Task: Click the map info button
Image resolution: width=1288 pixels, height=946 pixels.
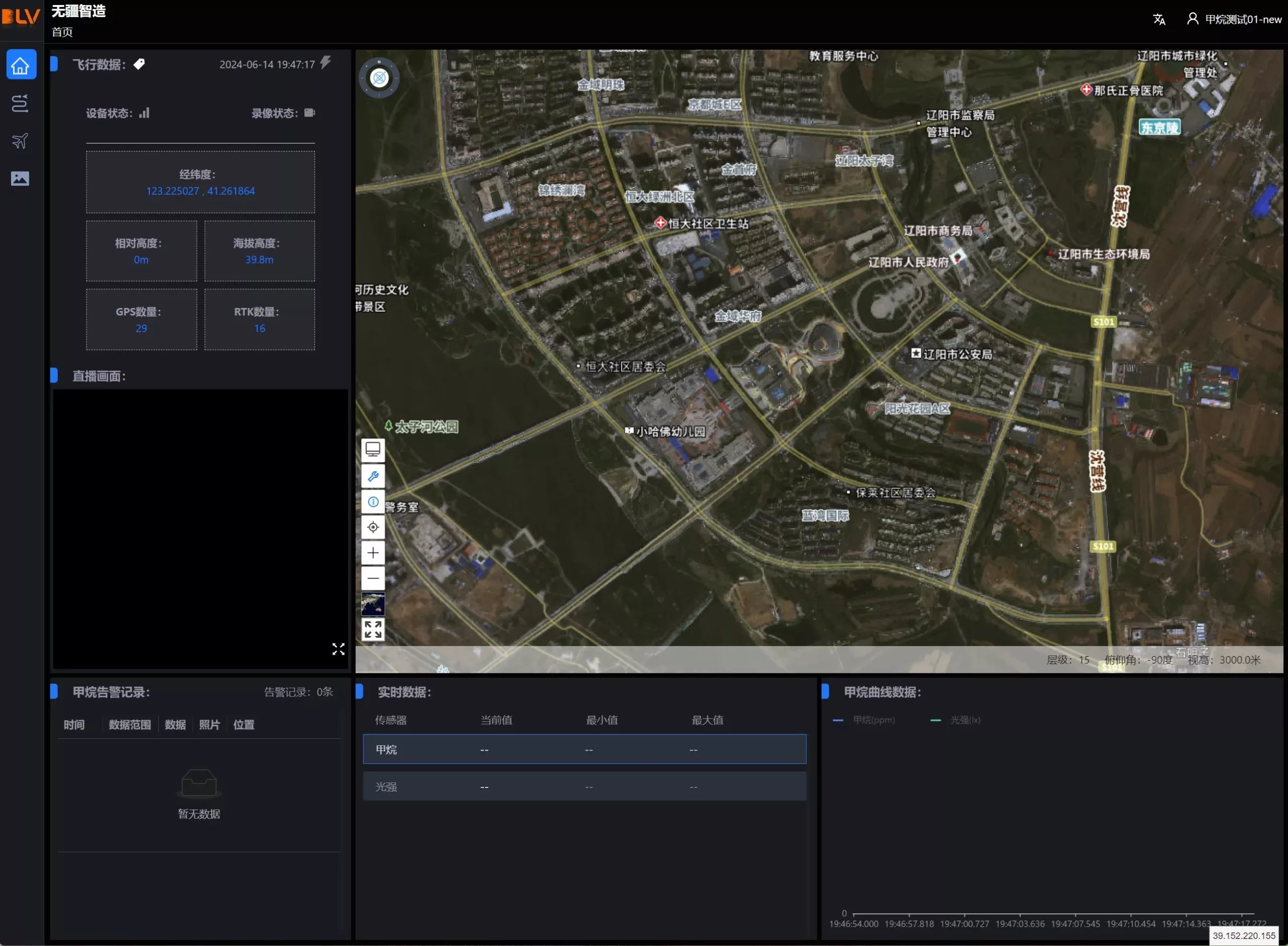Action: [373, 502]
